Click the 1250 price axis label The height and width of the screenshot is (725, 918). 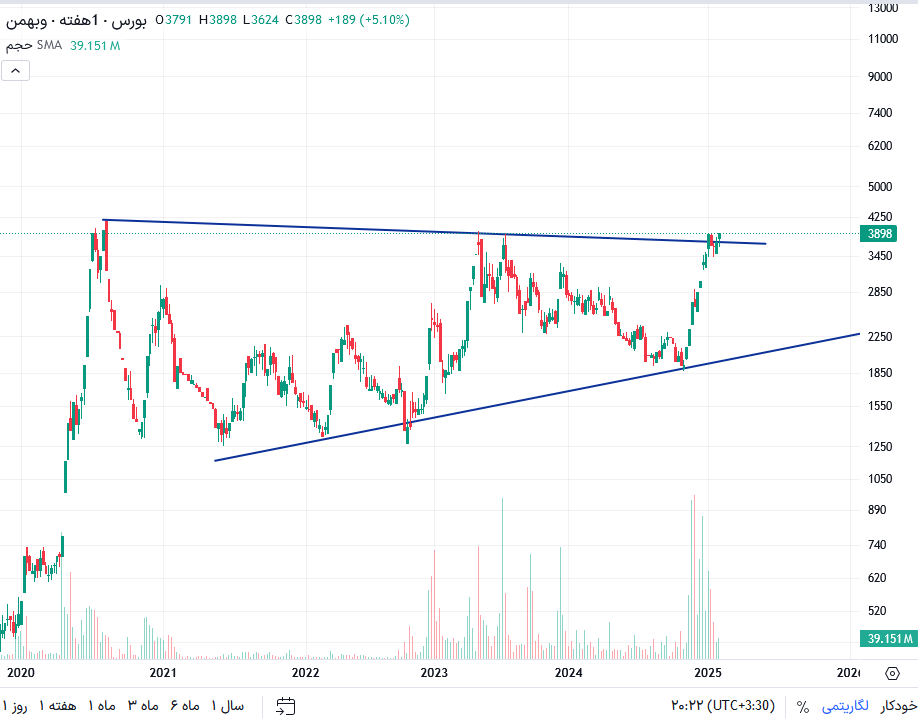tap(880, 447)
